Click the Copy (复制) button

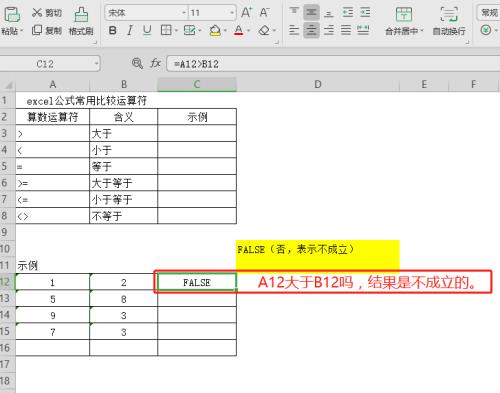click(47, 31)
